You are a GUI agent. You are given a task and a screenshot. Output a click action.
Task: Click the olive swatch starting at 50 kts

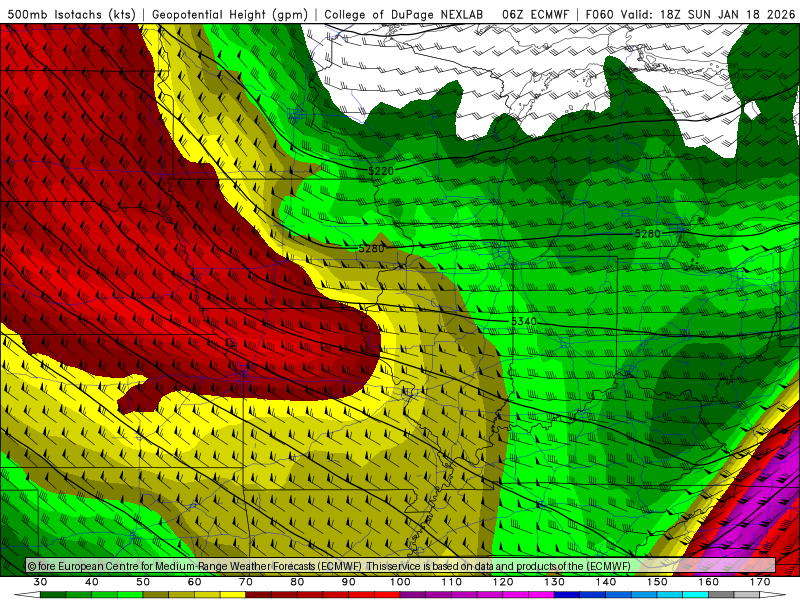click(x=156, y=595)
